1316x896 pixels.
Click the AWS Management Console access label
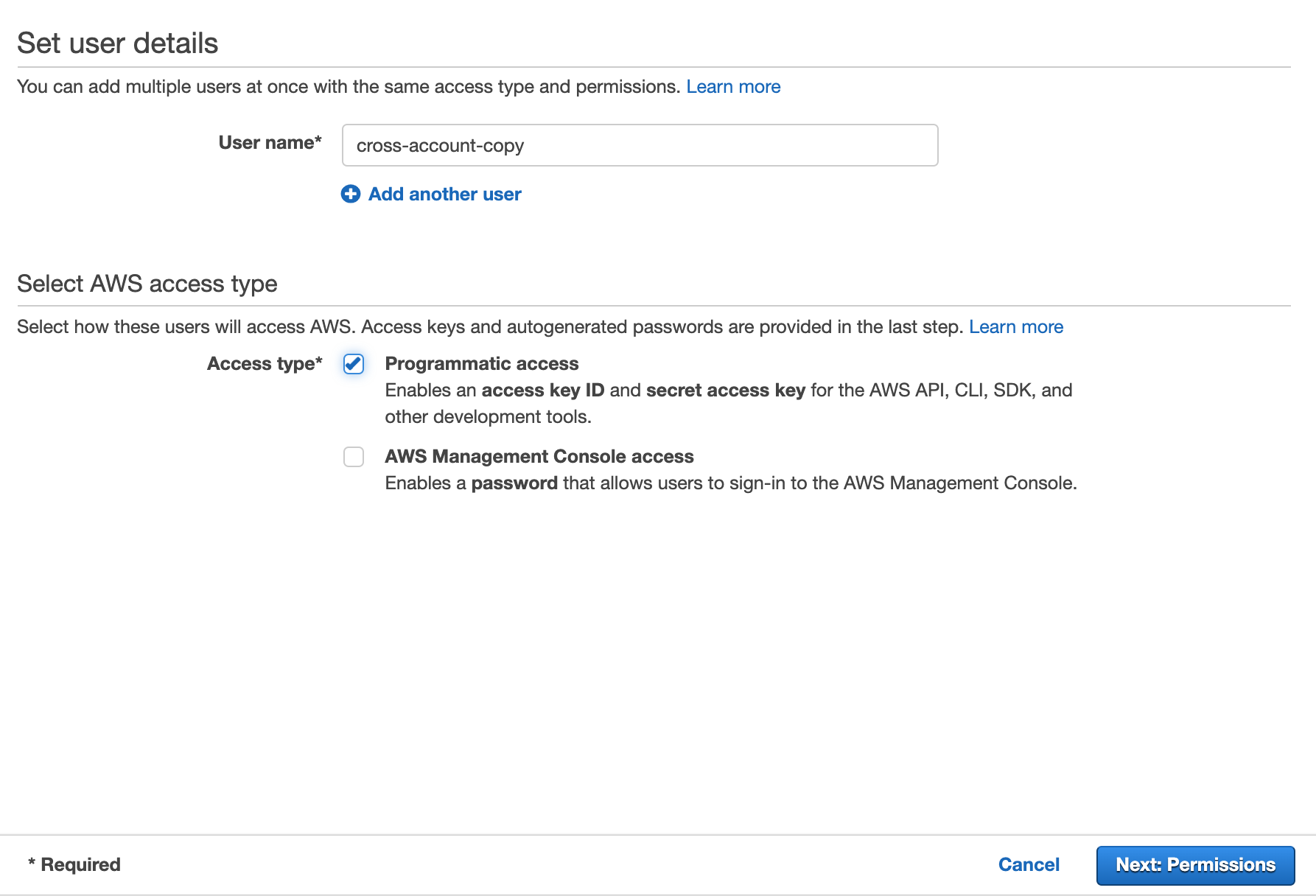click(539, 457)
